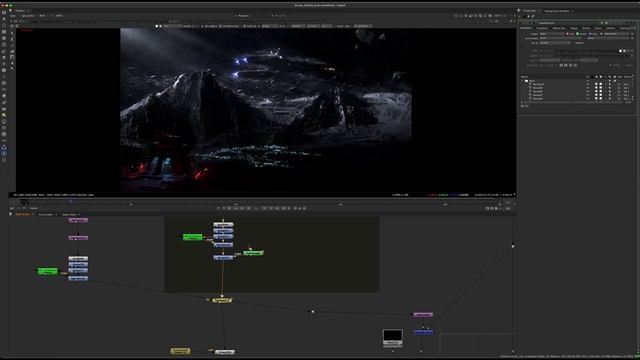Image resolution: width=640 pixels, height=360 pixels.
Task: Select the green node left of the blue stack
Action: (x=192, y=237)
